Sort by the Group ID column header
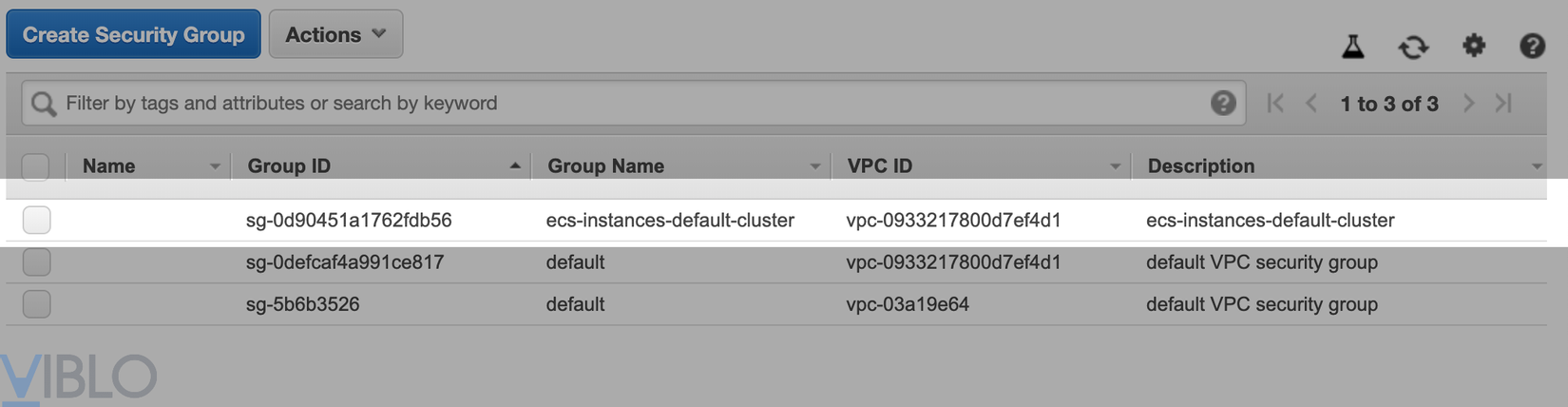The width and height of the screenshot is (1568, 407). click(289, 166)
